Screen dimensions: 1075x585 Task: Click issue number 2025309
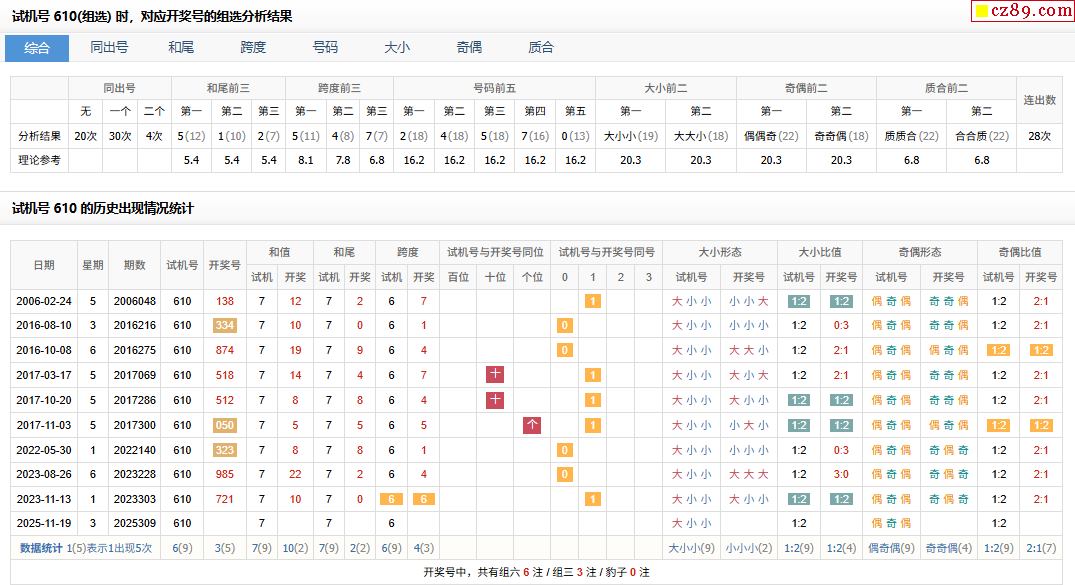coord(134,523)
